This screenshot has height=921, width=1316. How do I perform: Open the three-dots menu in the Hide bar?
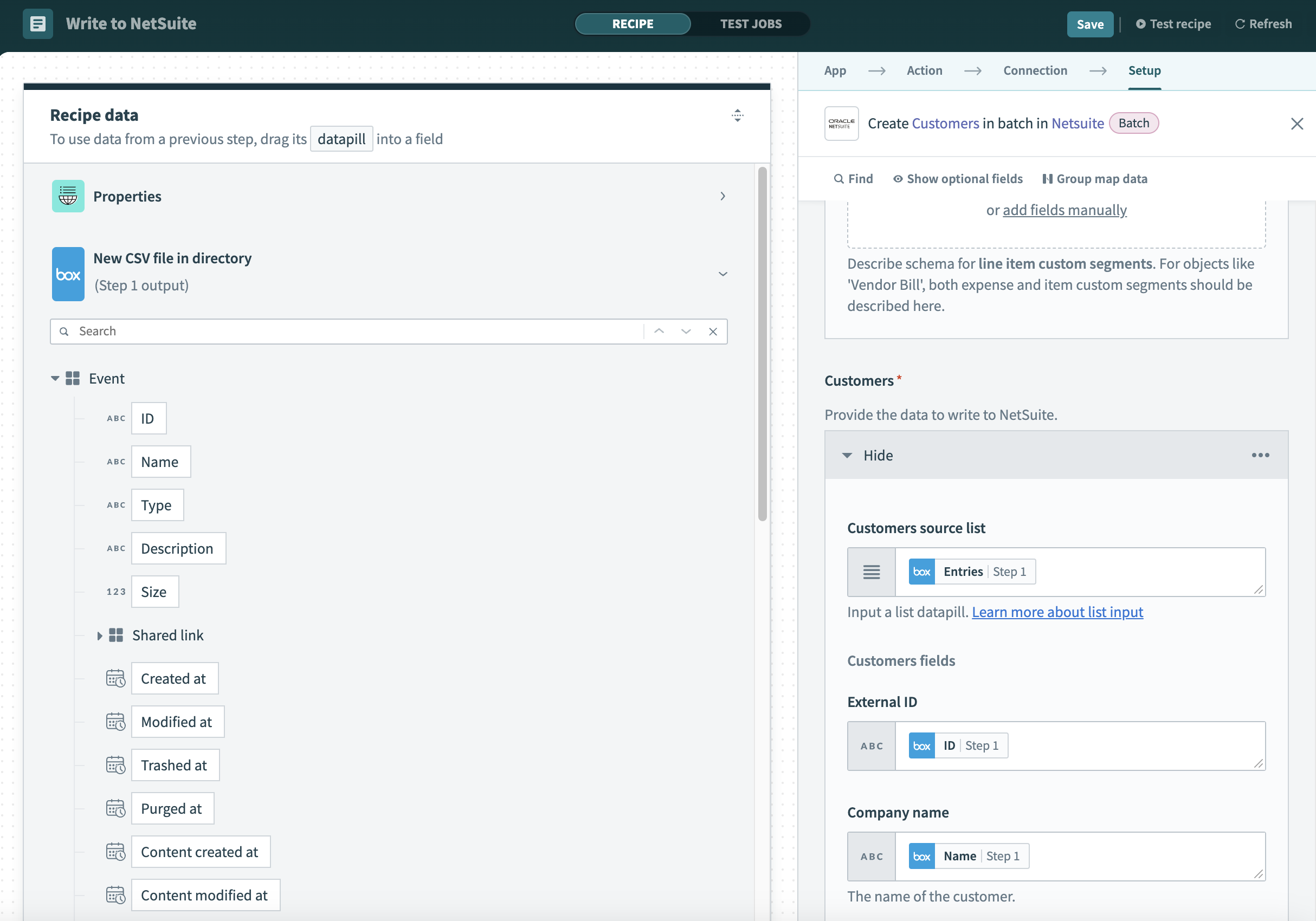[1260, 455]
